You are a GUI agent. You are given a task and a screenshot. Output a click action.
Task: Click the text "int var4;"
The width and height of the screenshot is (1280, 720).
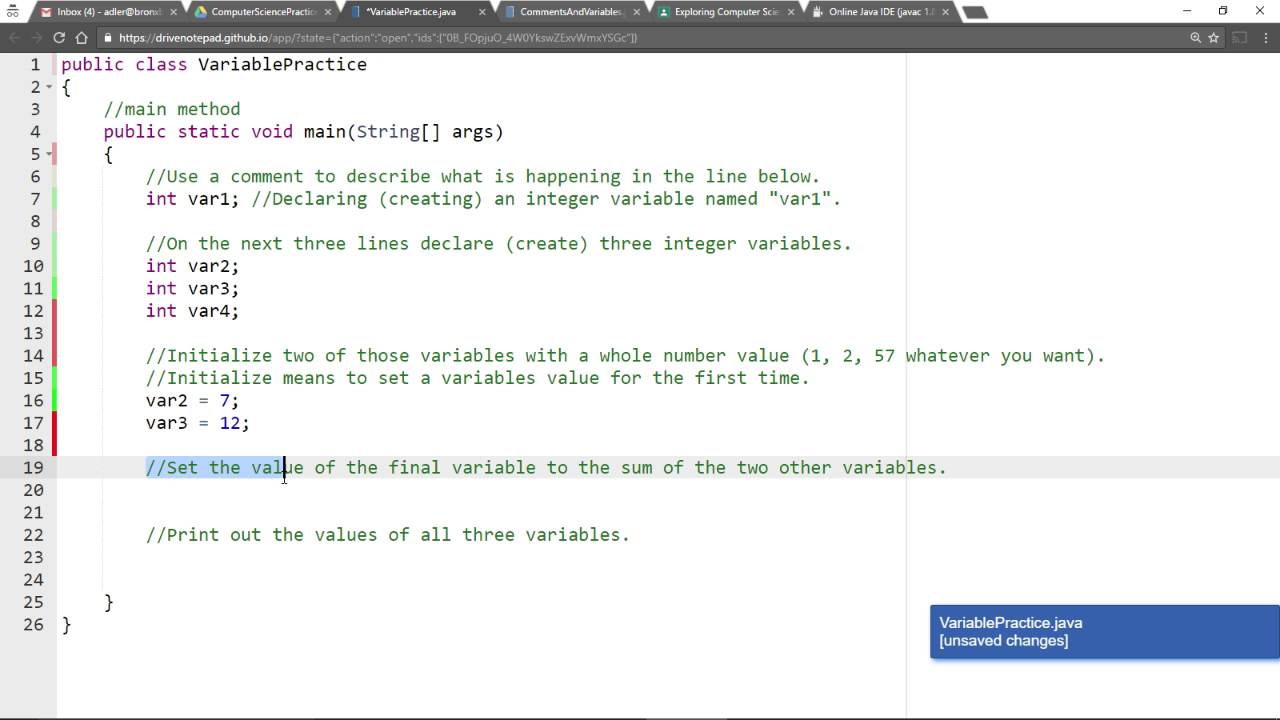192,311
